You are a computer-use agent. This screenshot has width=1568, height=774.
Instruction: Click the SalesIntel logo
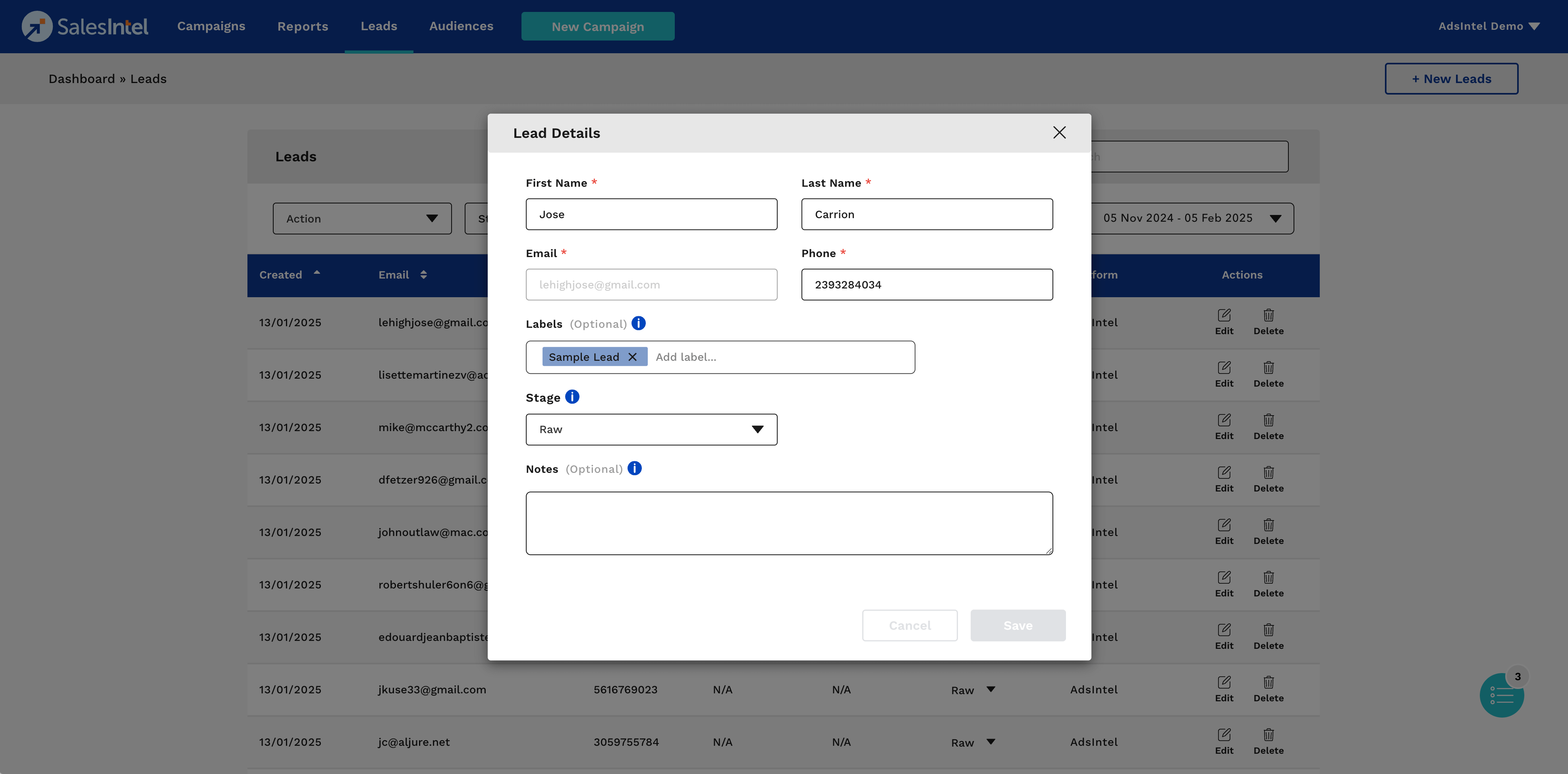click(x=85, y=26)
